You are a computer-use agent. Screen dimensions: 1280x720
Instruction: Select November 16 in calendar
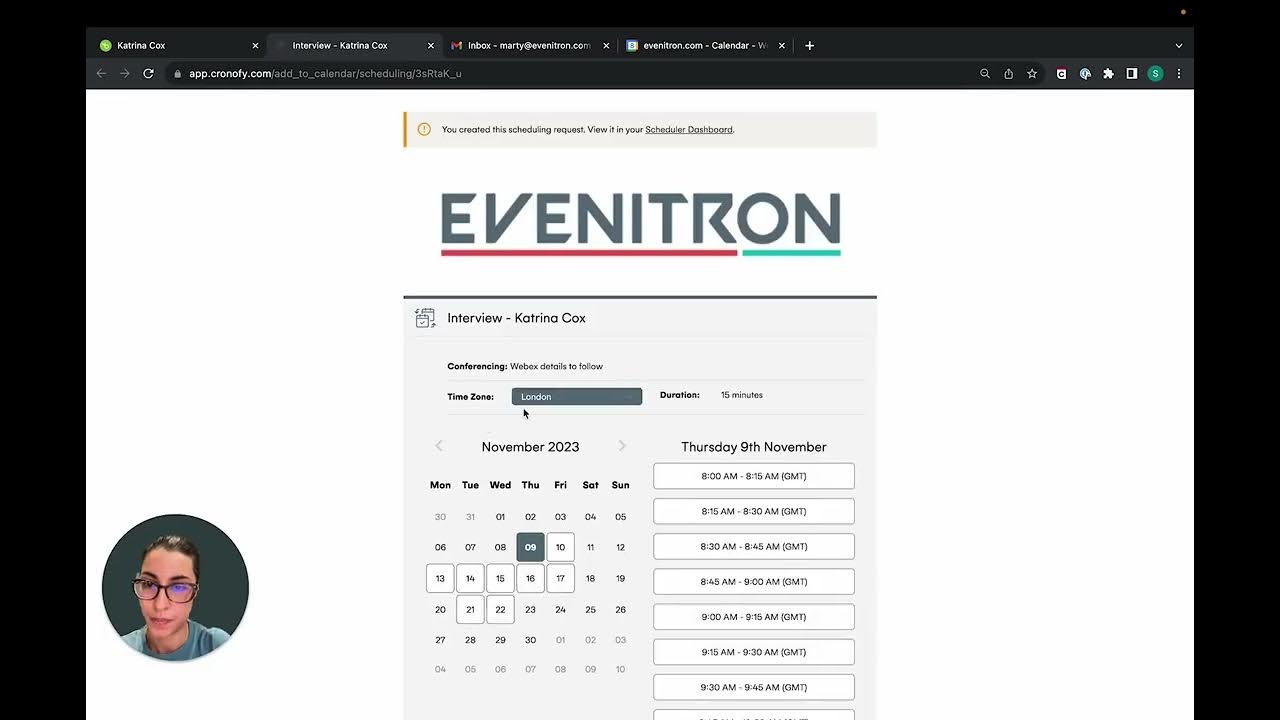tap(530, 578)
